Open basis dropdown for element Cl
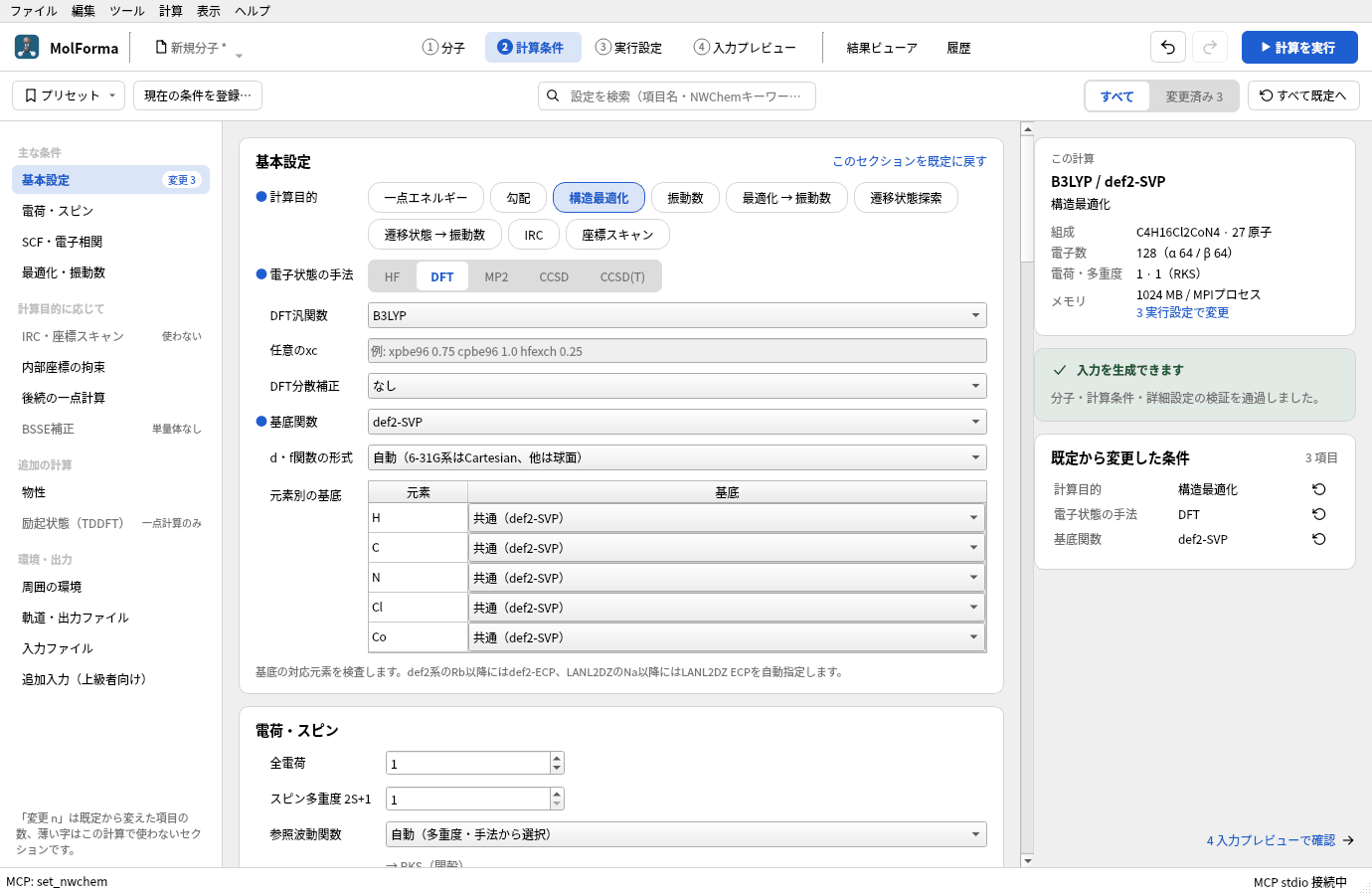Image resolution: width=1372 pixels, height=895 pixels. (x=727, y=608)
